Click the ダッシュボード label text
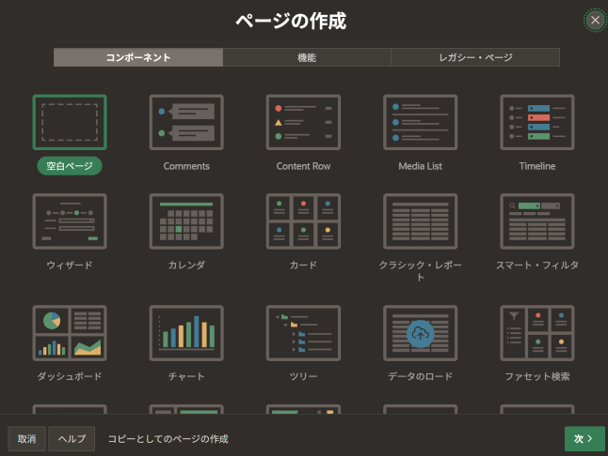Image resolution: width=608 pixels, height=456 pixels. tap(69, 376)
